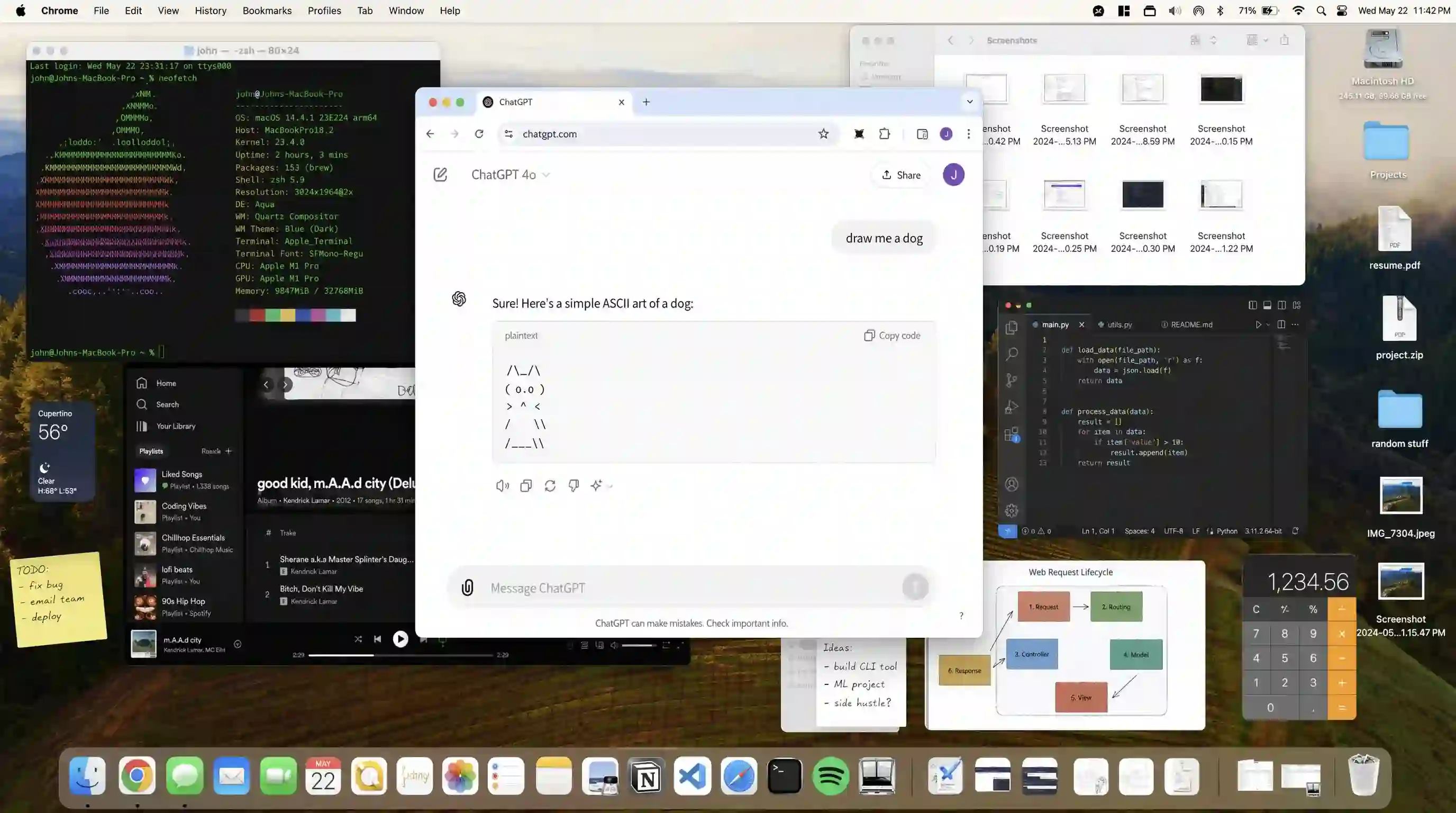Open the Bookmarks menu in menu bar
The height and width of the screenshot is (813, 1456).
coord(267,11)
